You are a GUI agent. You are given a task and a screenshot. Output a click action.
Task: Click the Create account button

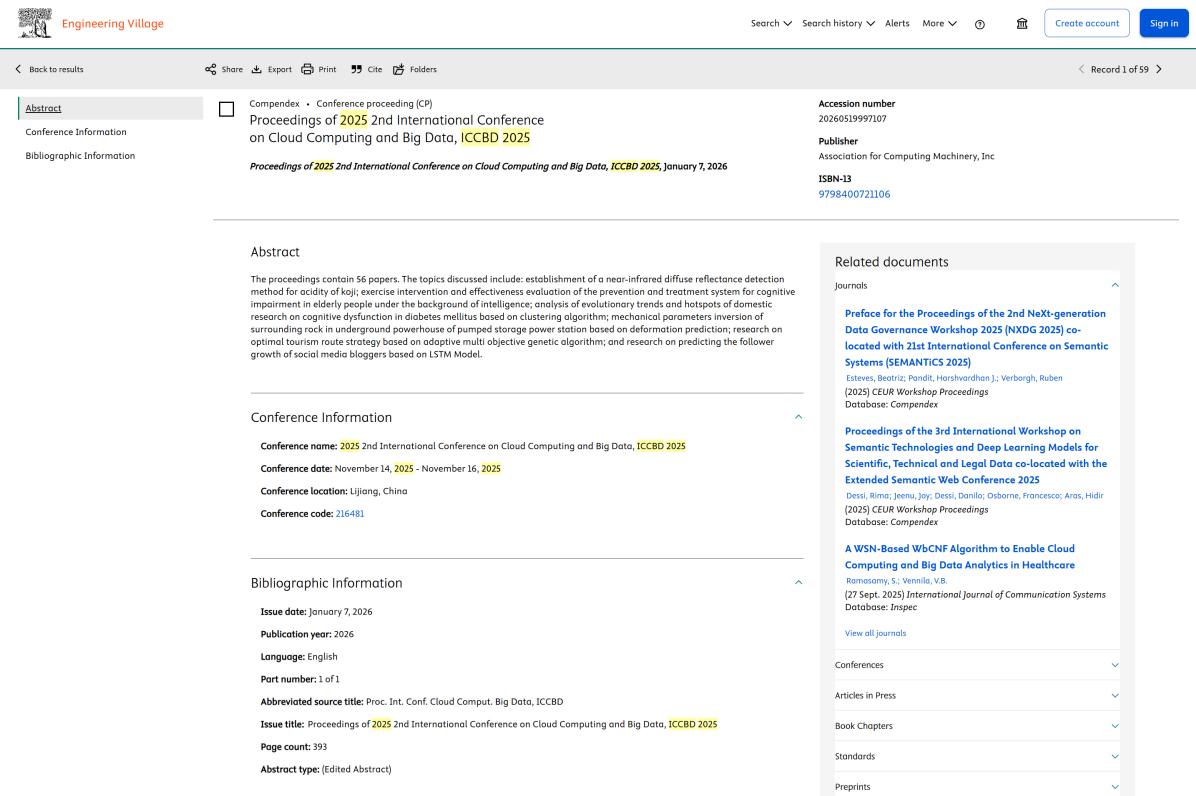click(1087, 23)
